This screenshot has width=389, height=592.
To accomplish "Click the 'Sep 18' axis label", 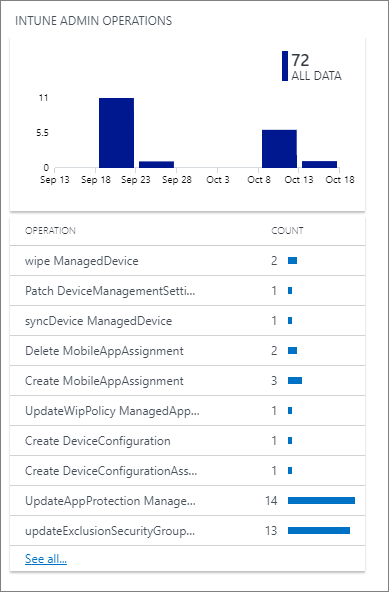I will pos(96,180).
